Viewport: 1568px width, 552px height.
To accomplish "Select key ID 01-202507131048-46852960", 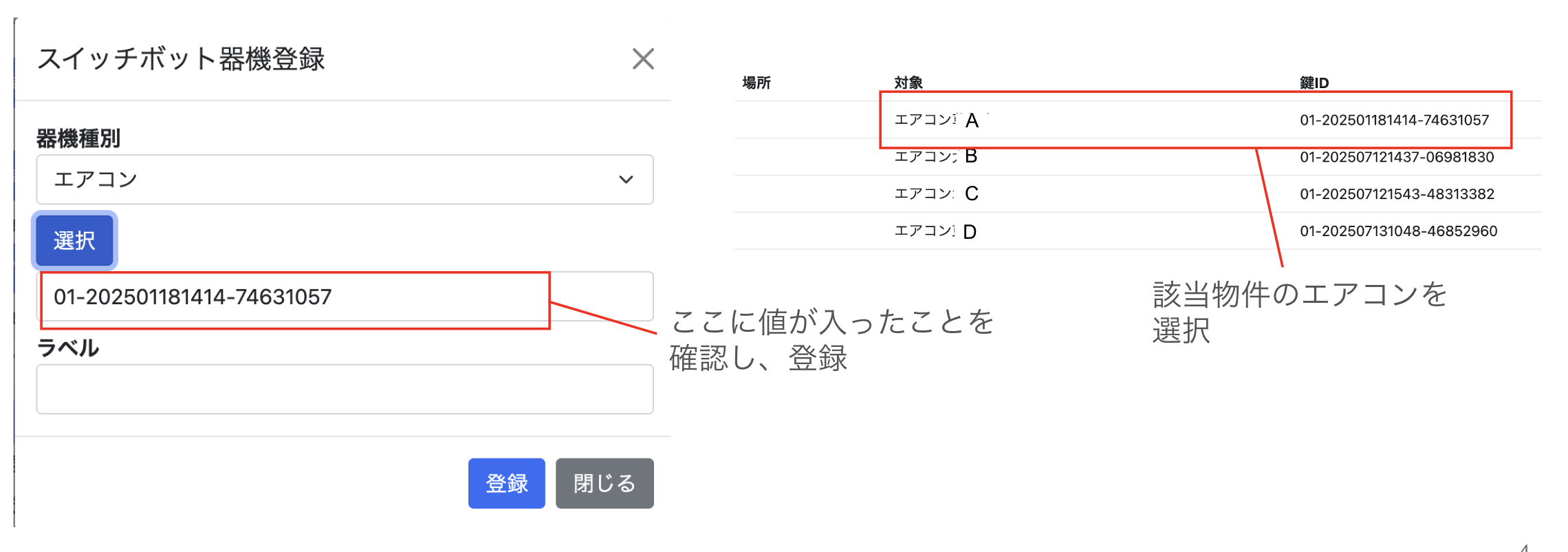I will click(1398, 231).
